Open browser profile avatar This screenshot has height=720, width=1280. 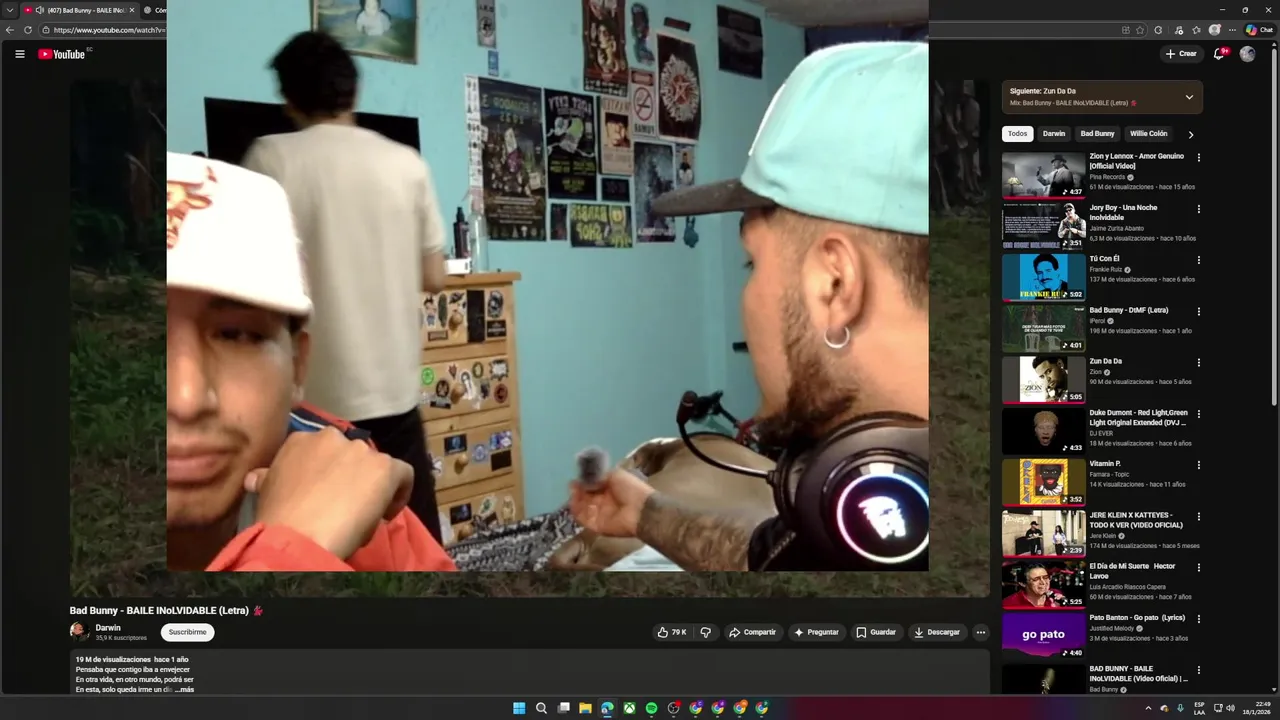coord(1214,30)
